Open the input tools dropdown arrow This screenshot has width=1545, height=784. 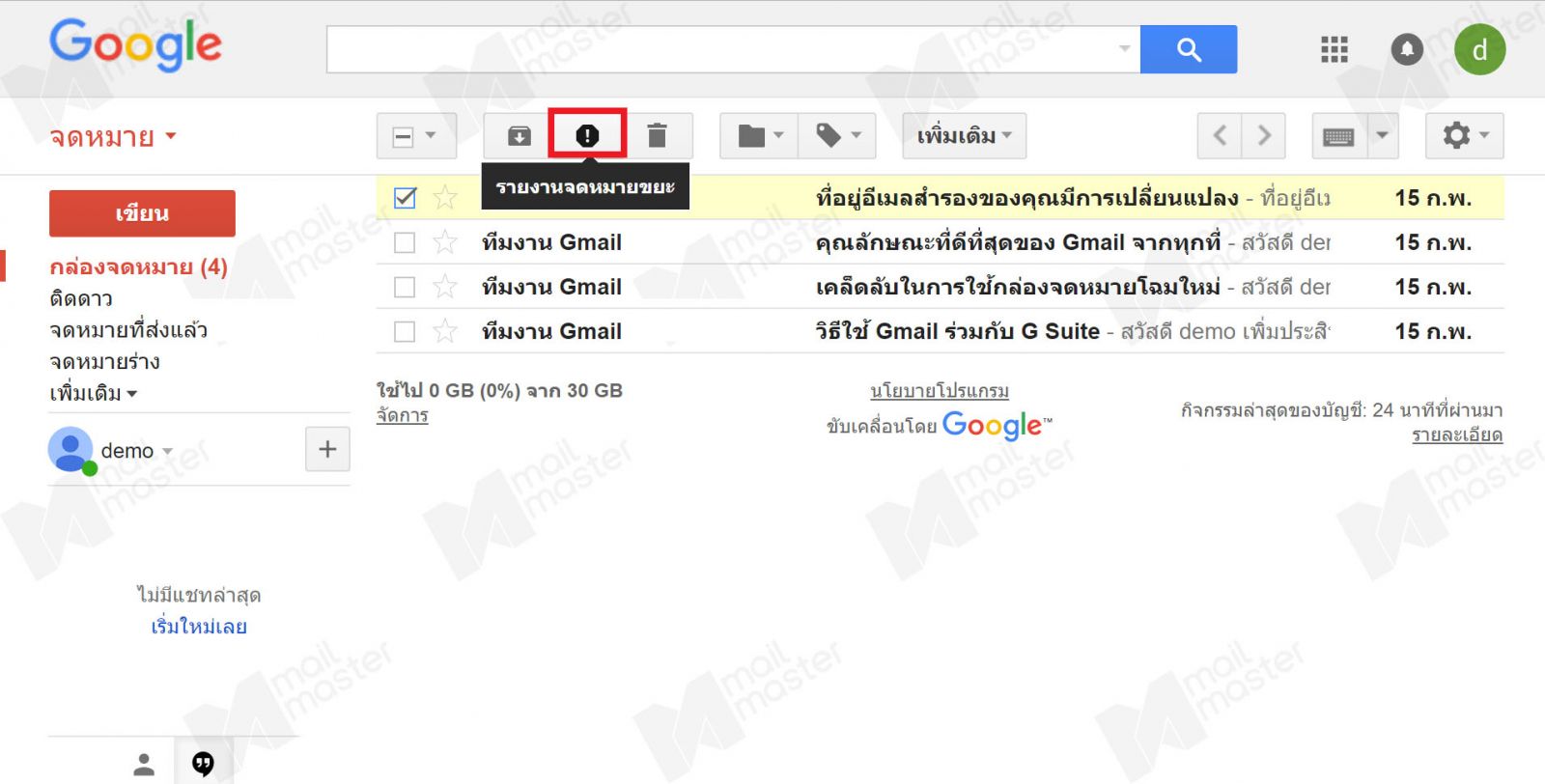pos(1382,136)
